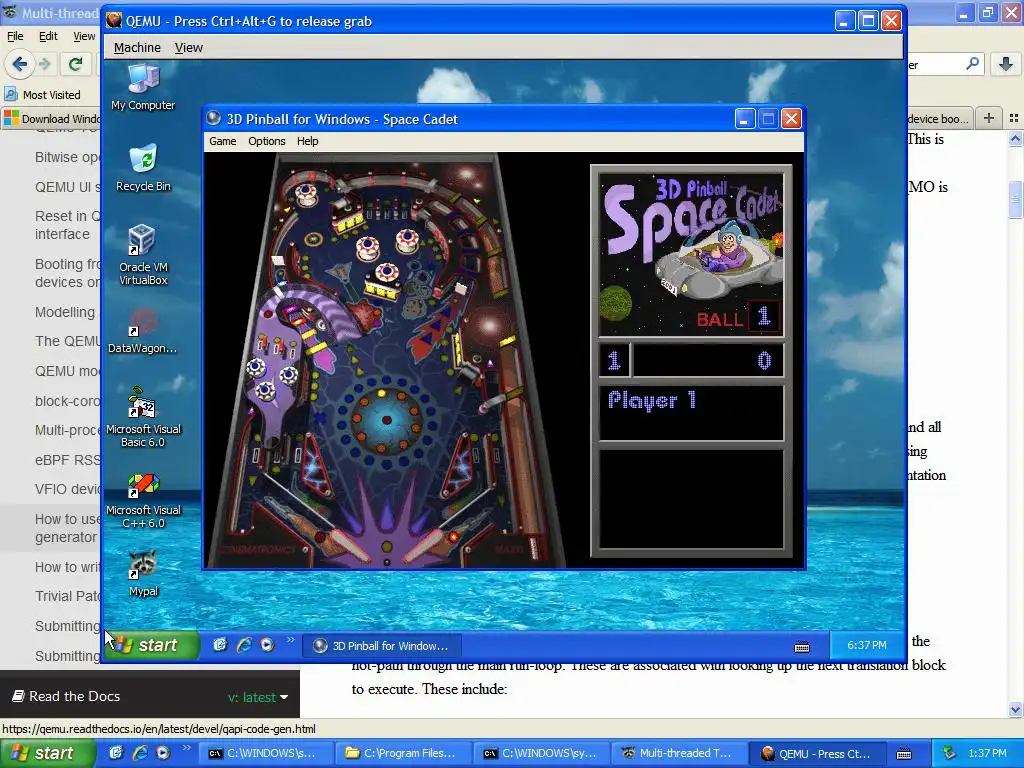Screen dimensions: 1024x768
Task: Click the Read the Docs book icon
Action: tap(18, 696)
